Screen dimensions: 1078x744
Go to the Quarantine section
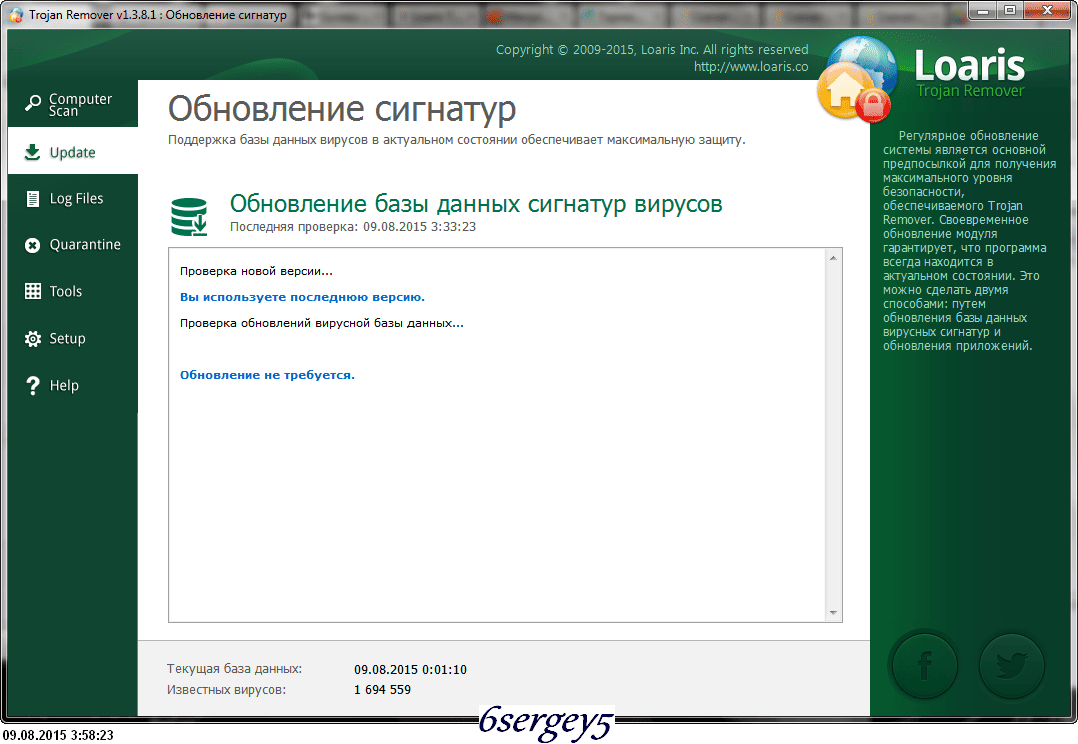pos(73,245)
